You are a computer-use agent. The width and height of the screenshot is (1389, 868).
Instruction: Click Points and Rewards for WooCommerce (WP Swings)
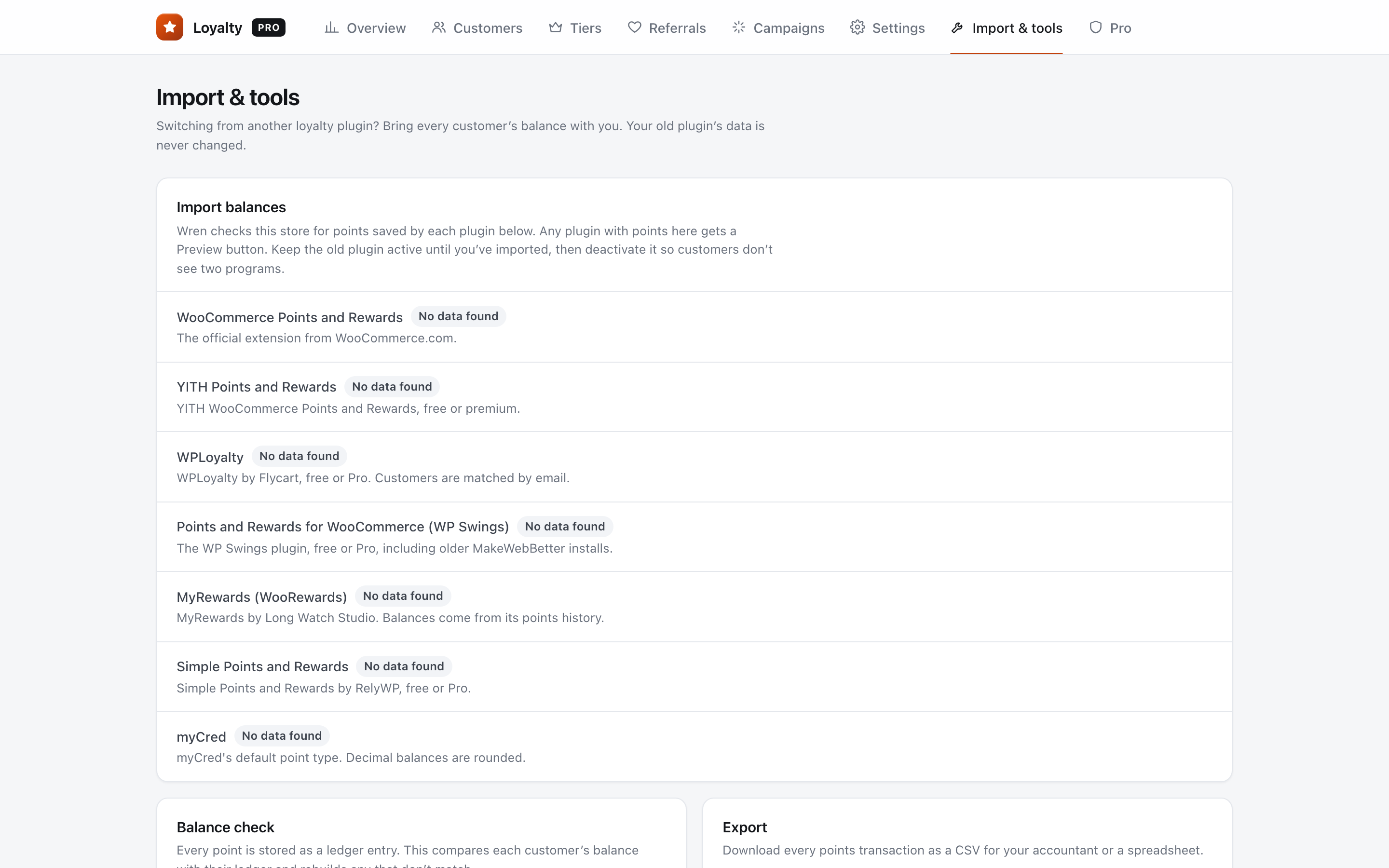pos(342,527)
